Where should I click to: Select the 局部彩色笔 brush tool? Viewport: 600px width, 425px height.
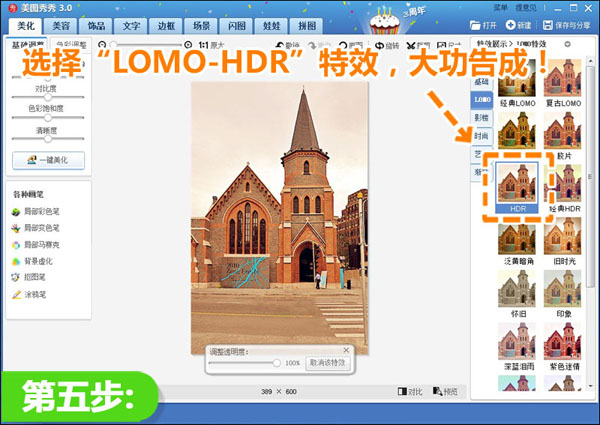point(36,212)
